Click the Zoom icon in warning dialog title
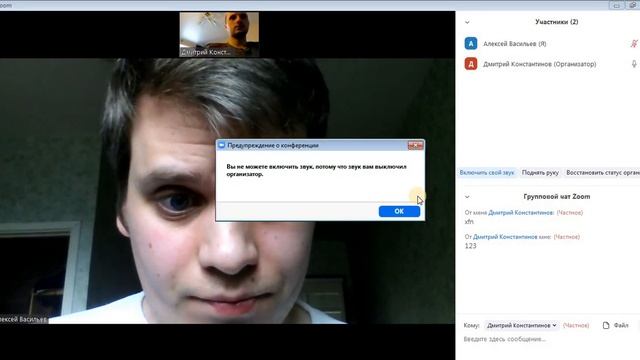This screenshot has width=640, height=360. (x=222, y=145)
